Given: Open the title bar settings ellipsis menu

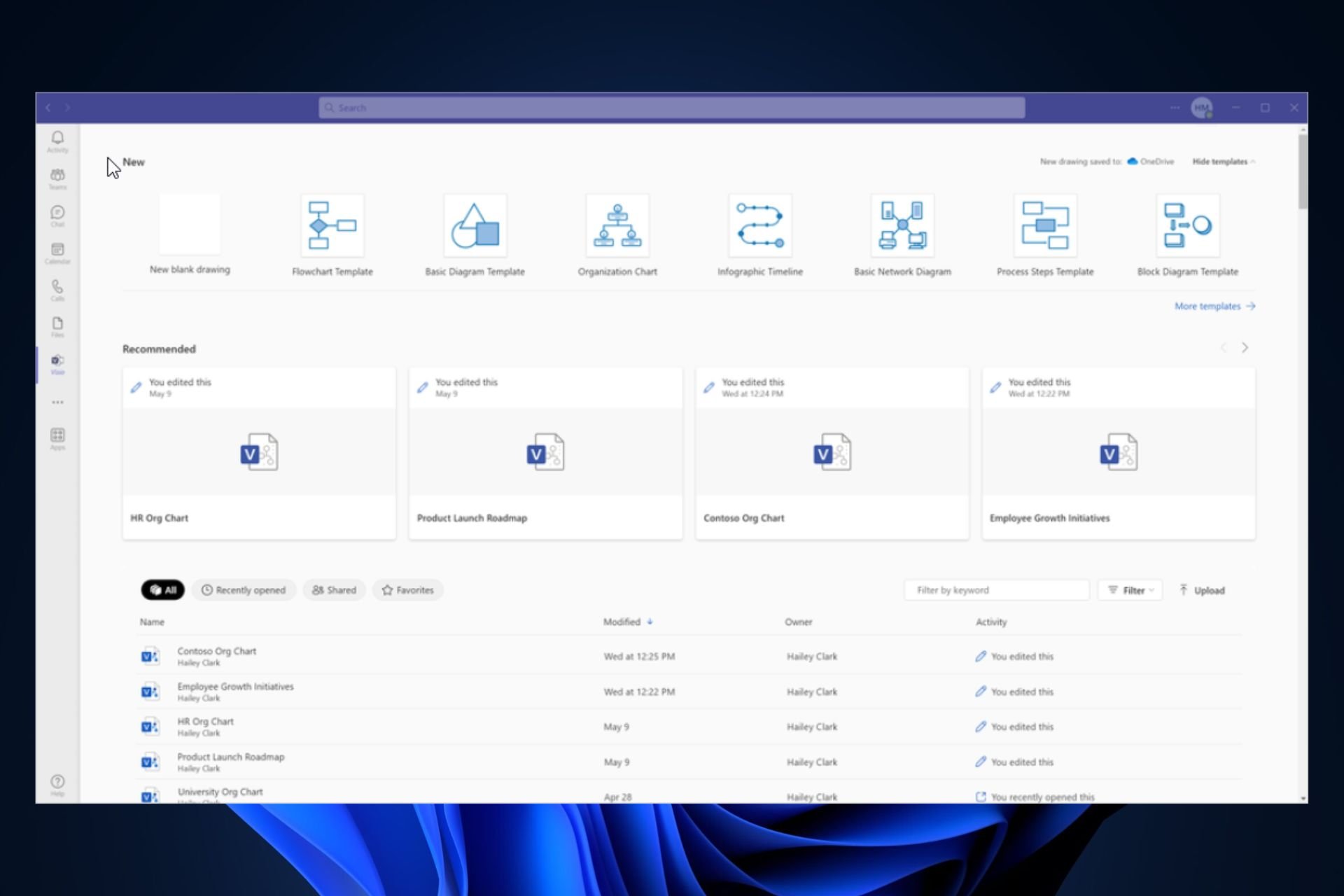Looking at the screenshot, I should point(1175,107).
